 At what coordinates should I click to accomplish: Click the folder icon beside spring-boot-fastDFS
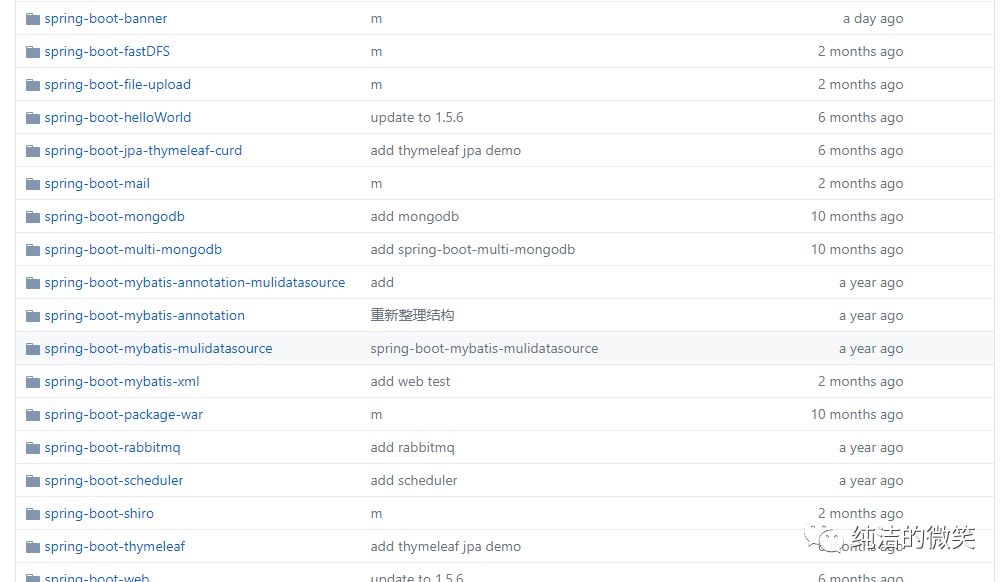(x=32, y=51)
